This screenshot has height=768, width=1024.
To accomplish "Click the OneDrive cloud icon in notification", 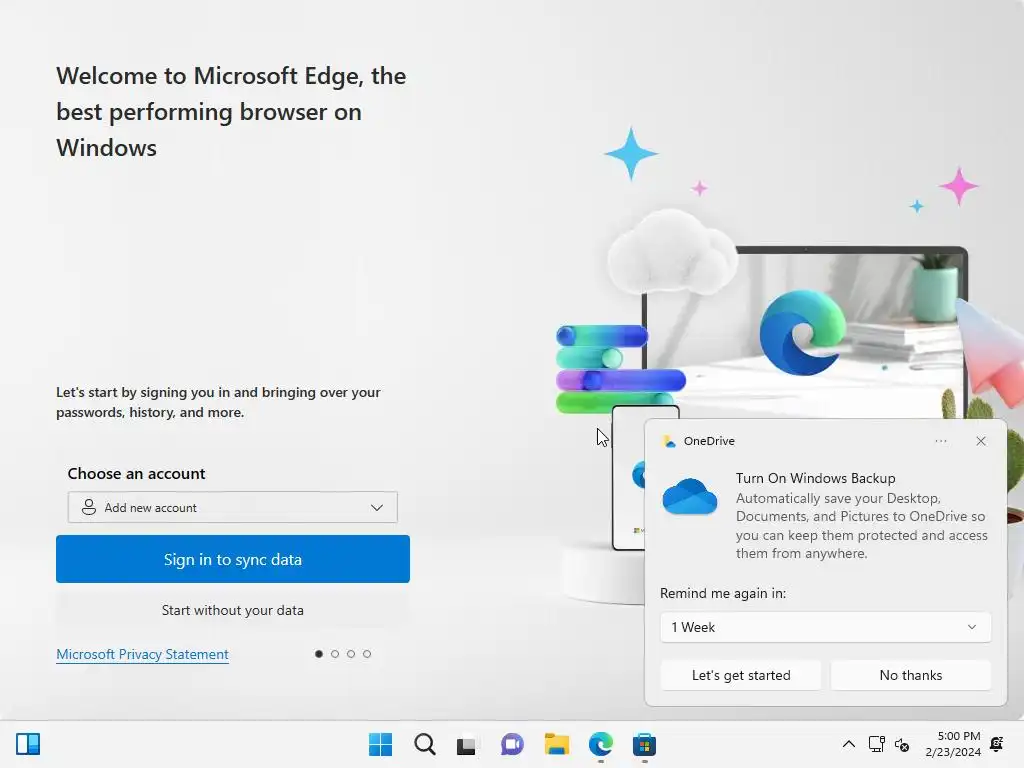I will 690,496.
